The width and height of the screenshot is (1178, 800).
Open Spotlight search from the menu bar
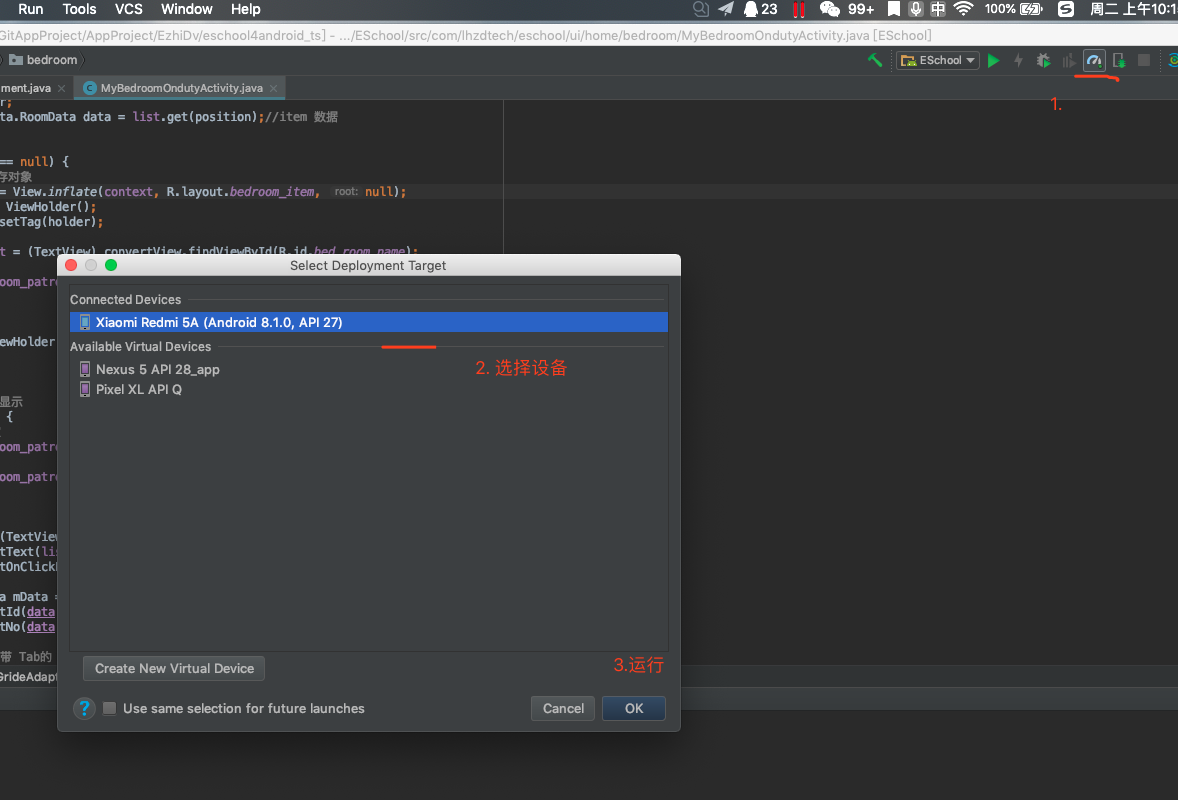(x=699, y=9)
